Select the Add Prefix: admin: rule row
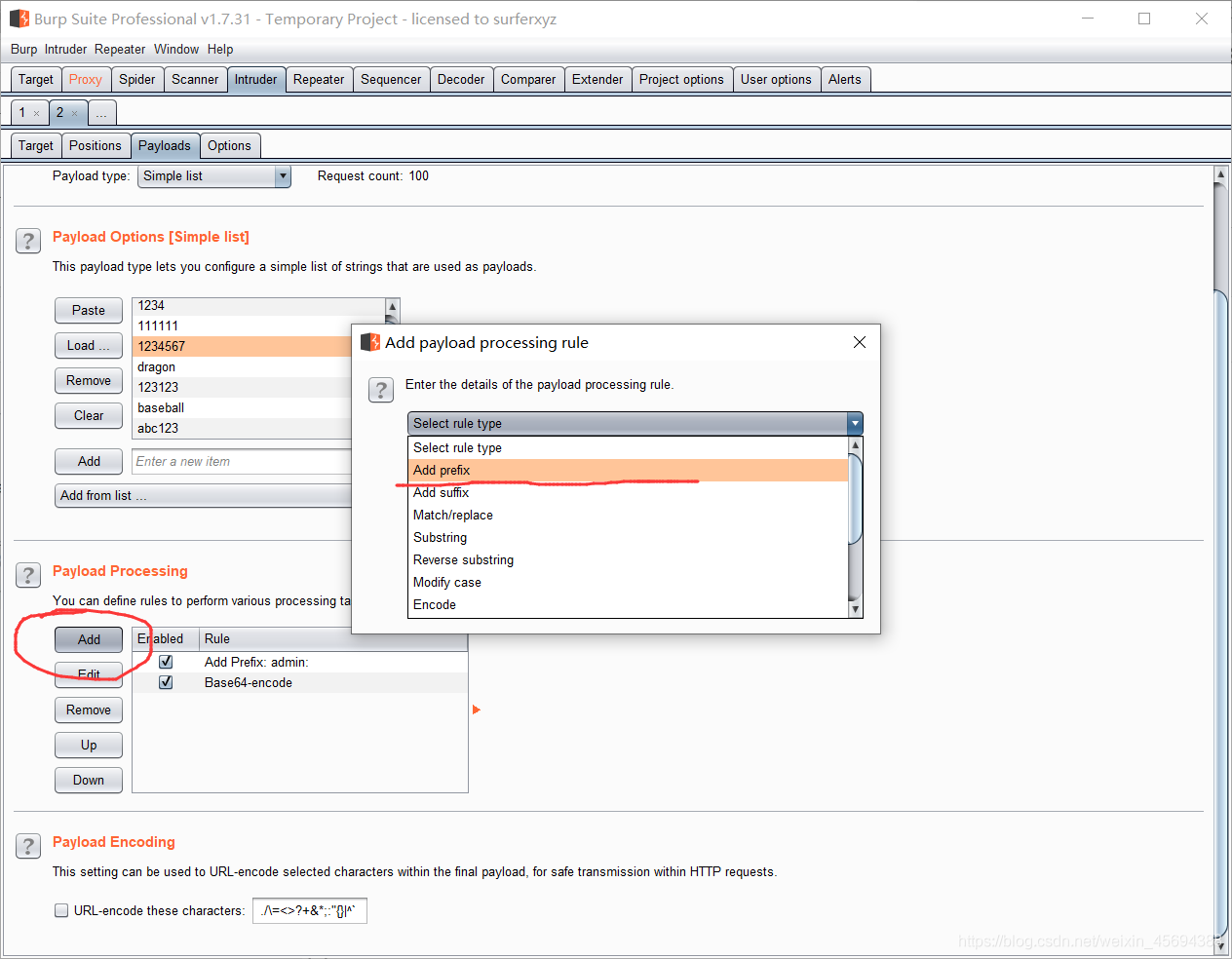Image resolution: width=1232 pixels, height=959 pixels. pos(300,662)
